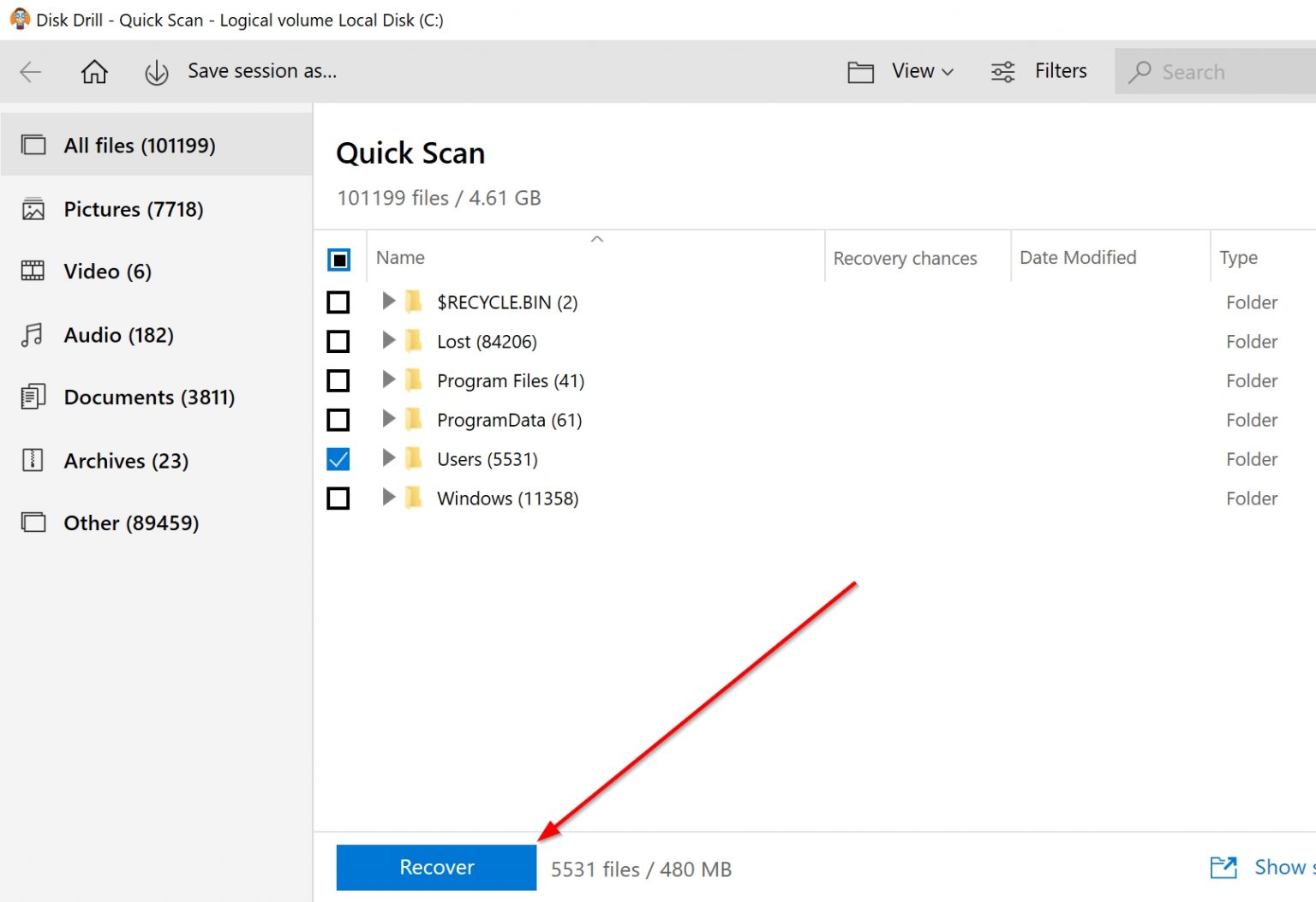Open Save session as via download icon
Image resolution: width=1316 pixels, height=902 pixels.
pyautogui.click(x=157, y=71)
